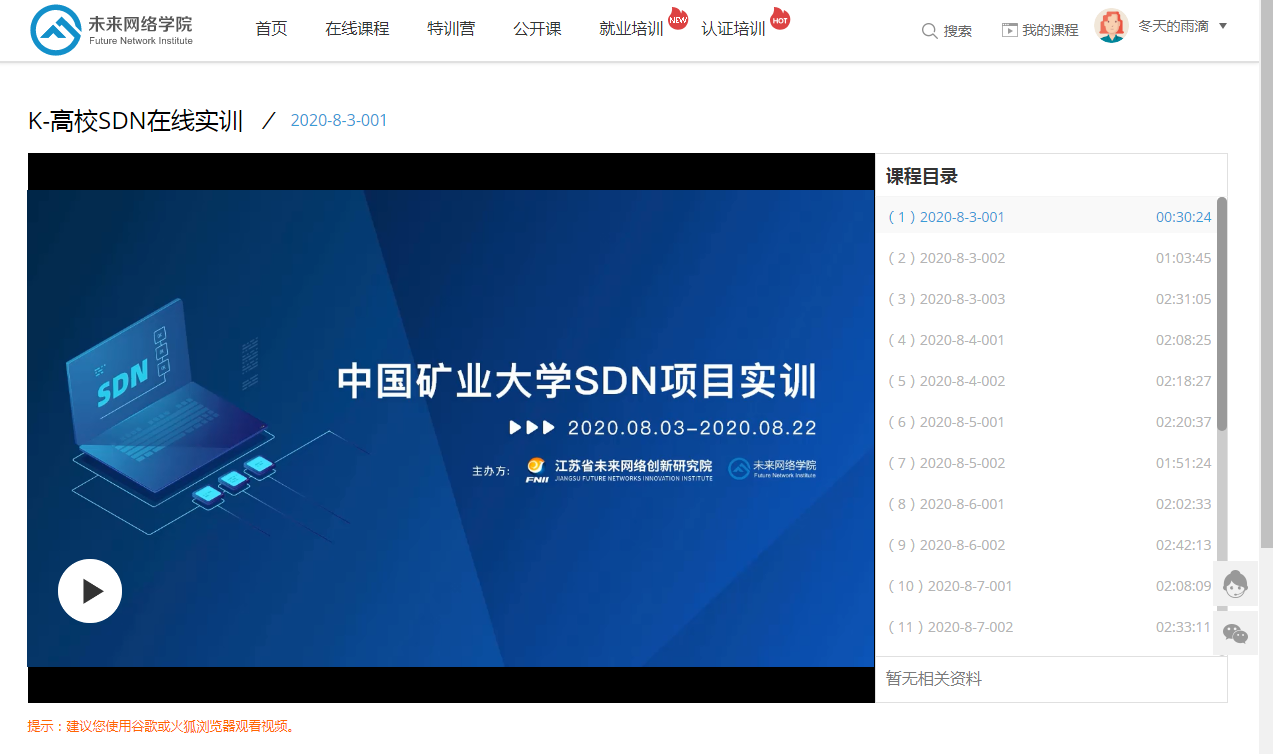The image size is (1273, 754).
Task: Open 认证培训 menu item
Action: pyautogui.click(x=733, y=29)
